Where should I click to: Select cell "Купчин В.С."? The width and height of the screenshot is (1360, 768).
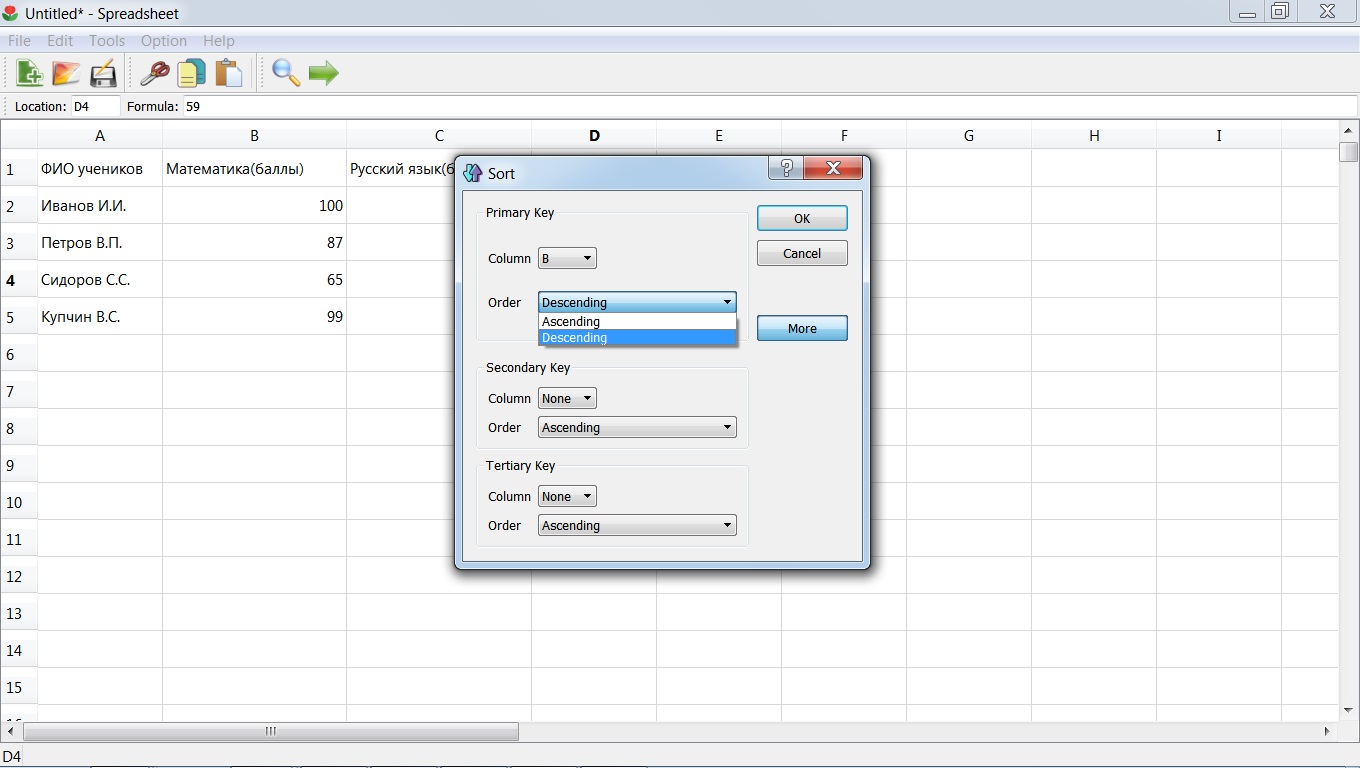[x=100, y=317]
